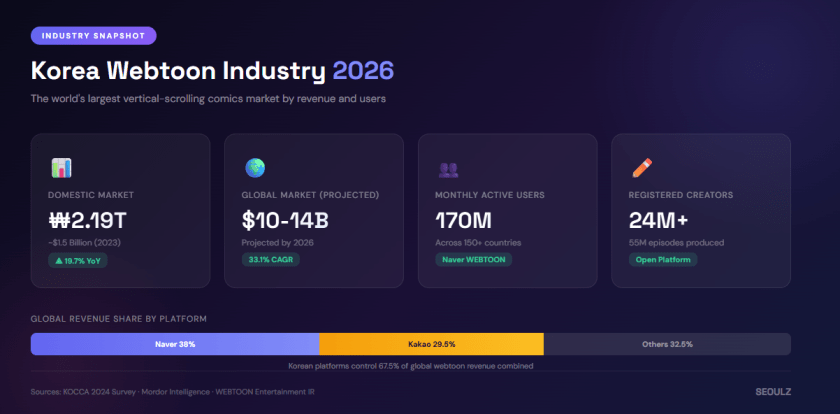Select the purple Naver 38% bar segment
This screenshot has width=840, height=414.
175,344
